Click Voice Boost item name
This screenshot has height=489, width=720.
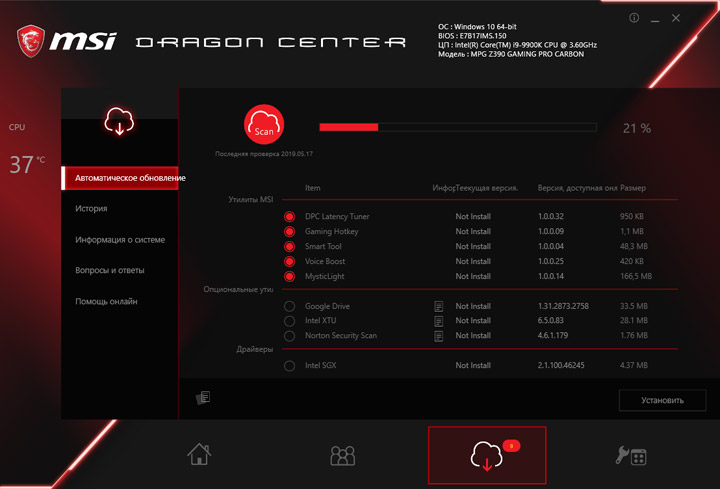click(325, 261)
